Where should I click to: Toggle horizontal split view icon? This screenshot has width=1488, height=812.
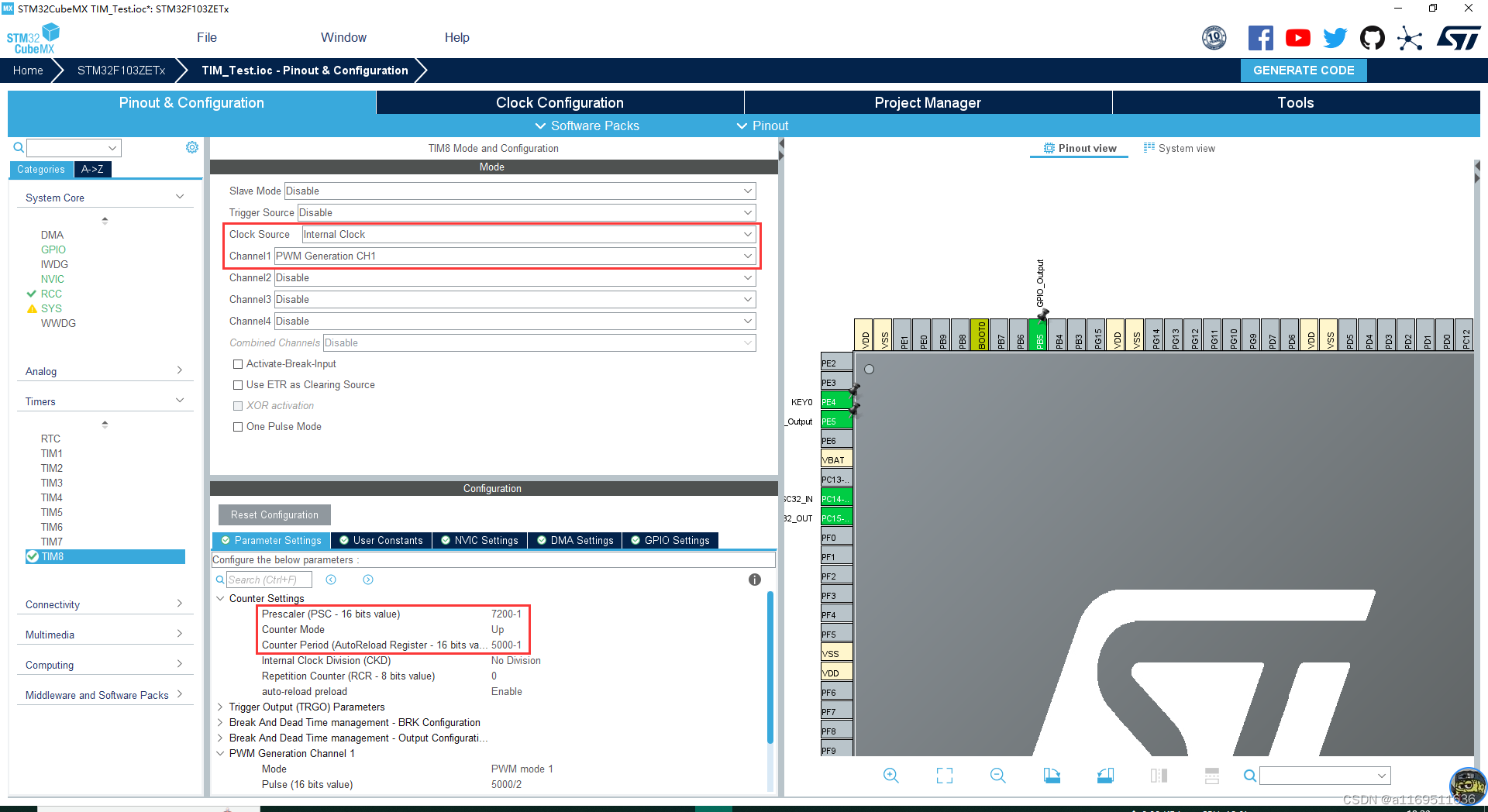[x=1212, y=776]
